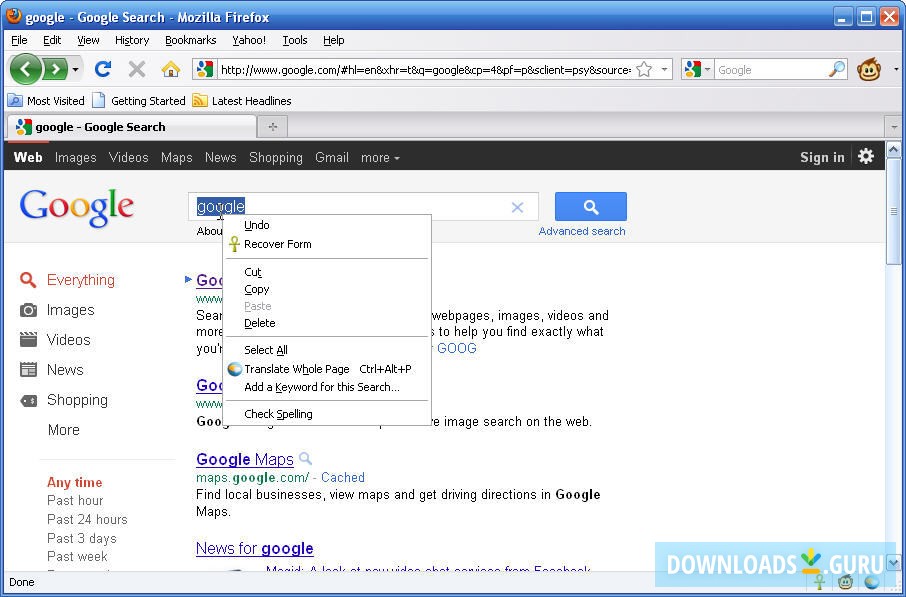Click the globe icon in the status bar
Viewport: 906px width, 597px height.
(872, 581)
